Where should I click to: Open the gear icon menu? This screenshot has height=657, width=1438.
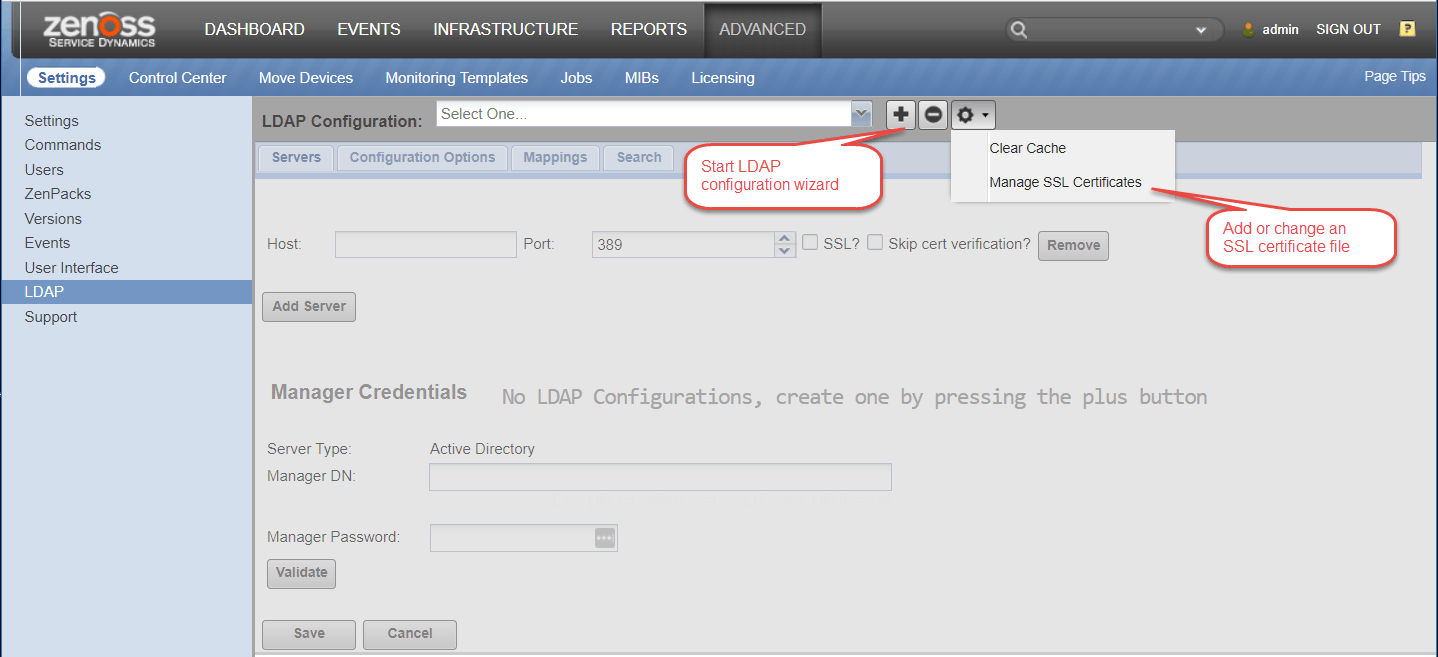(x=966, y=114)
